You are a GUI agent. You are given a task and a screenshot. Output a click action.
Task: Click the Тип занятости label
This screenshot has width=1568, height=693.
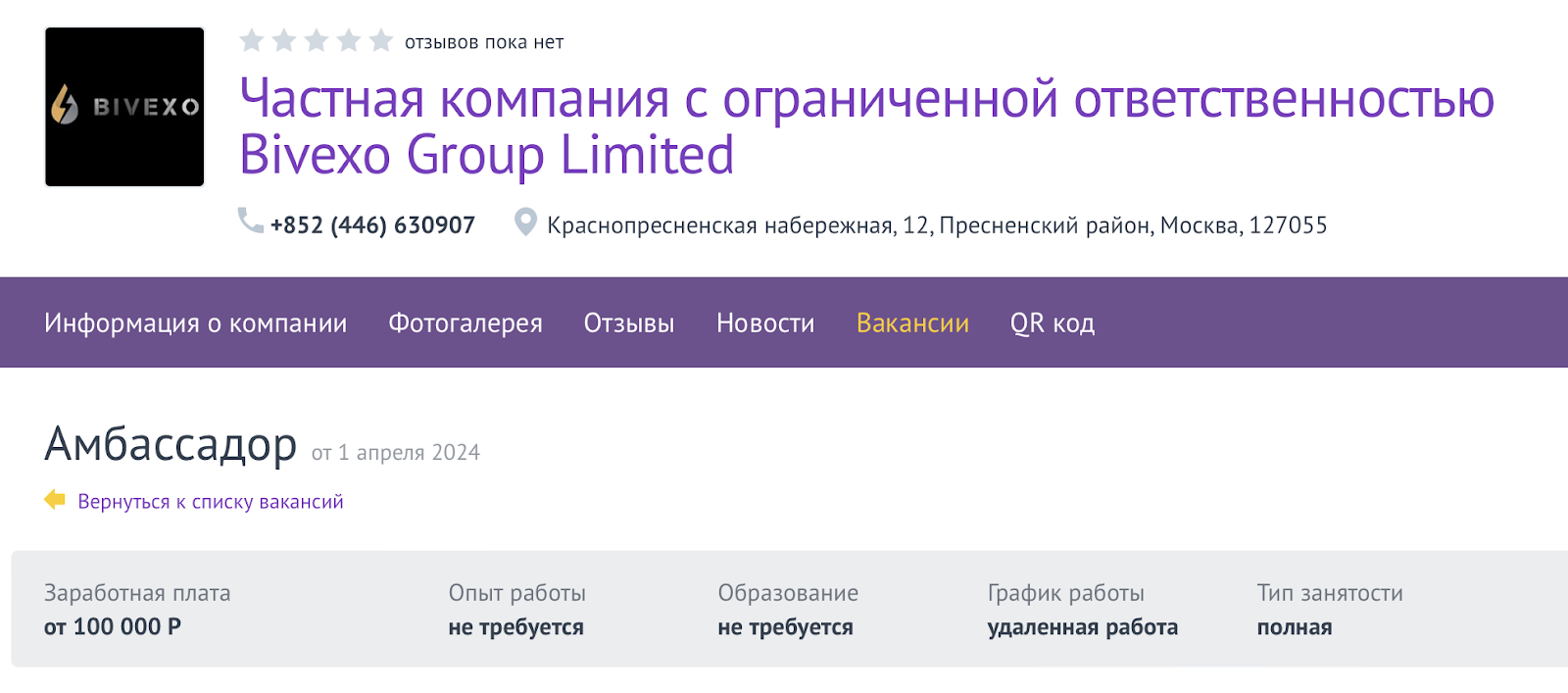(1330, 593)
